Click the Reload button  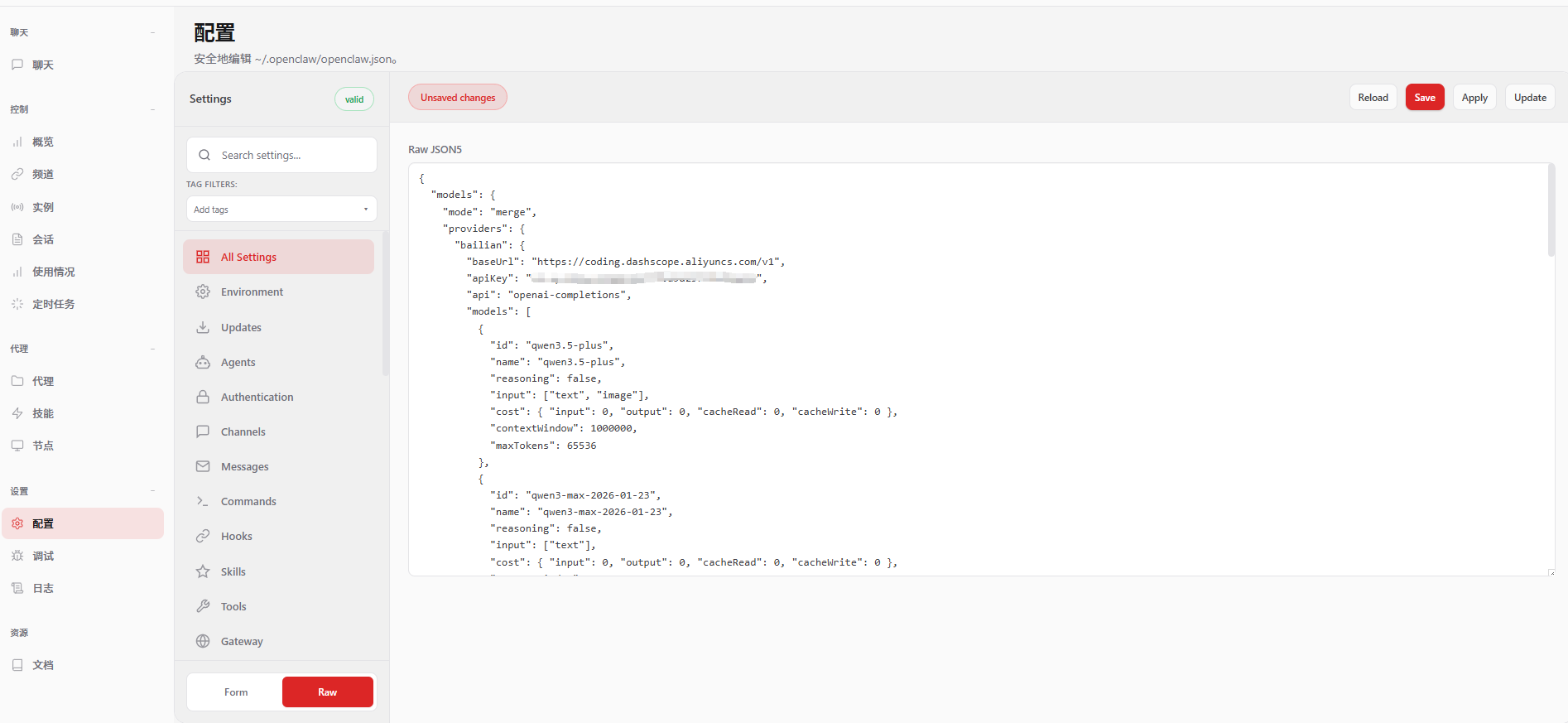(x=1373, y=98)
